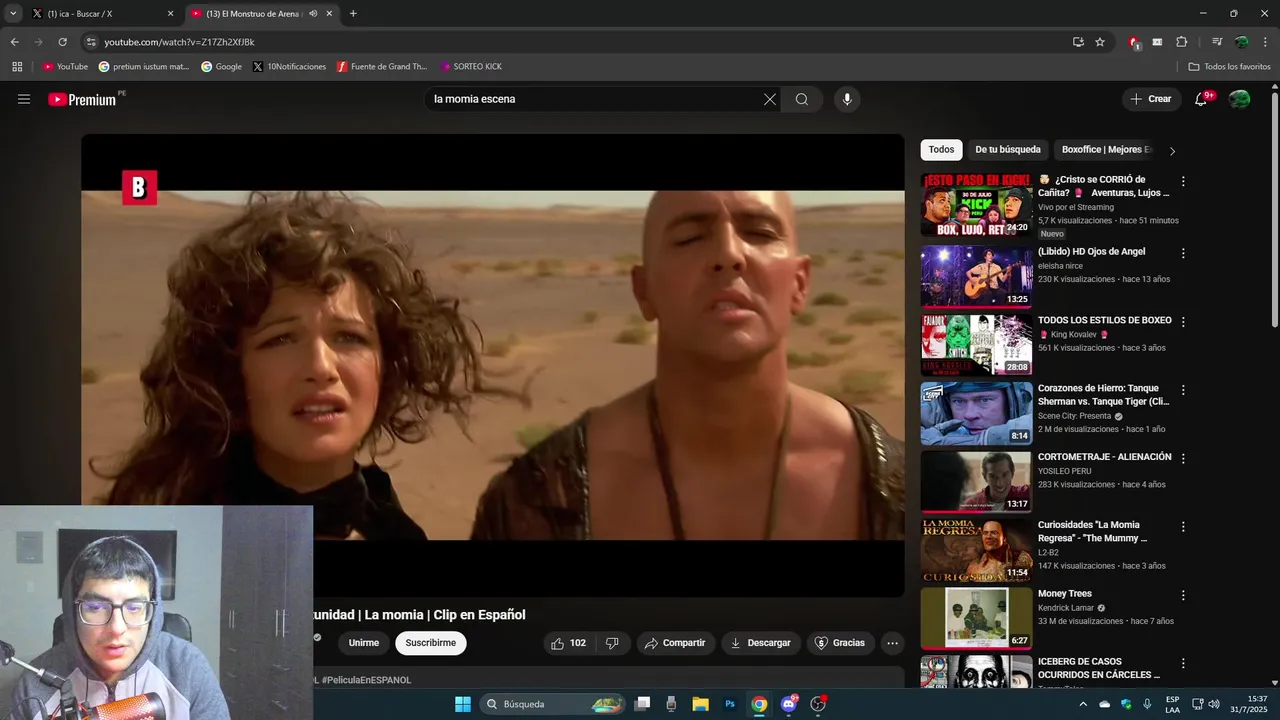Install app icon in address bar
The height and width of the screenshot is (720, 1280).
click(x=1078, y=42)
